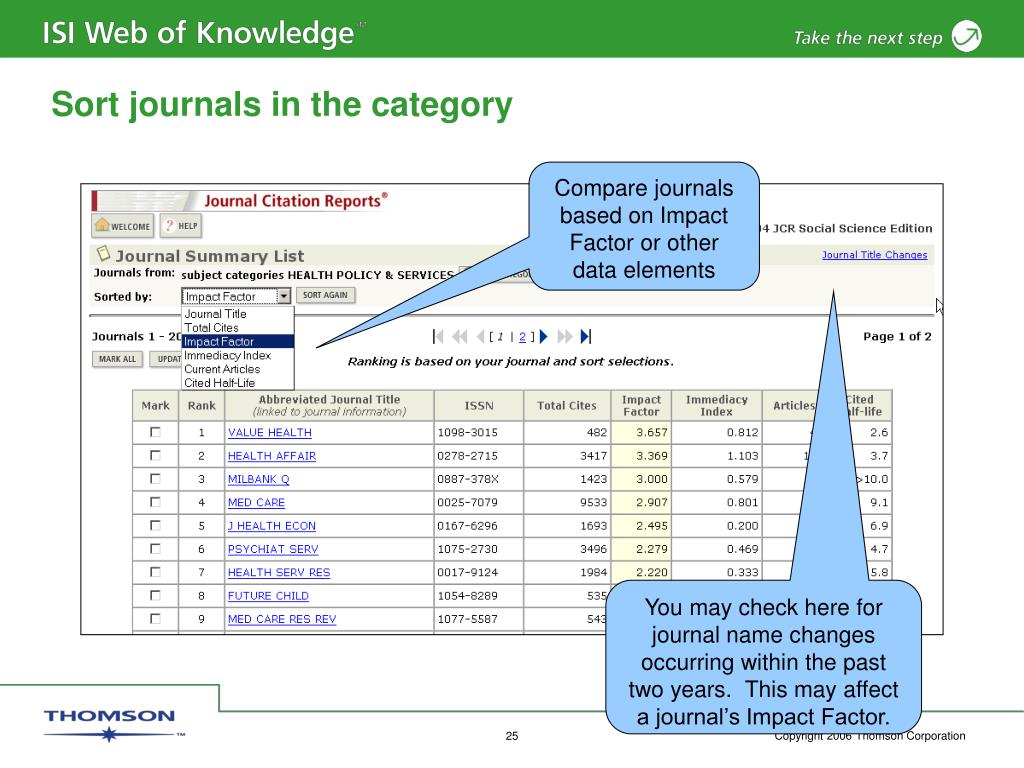This screenshot has width=1024, height=768.
Task: Open the Journal Title Changes link
Action: pyautogui.click(x=874, y=255)
